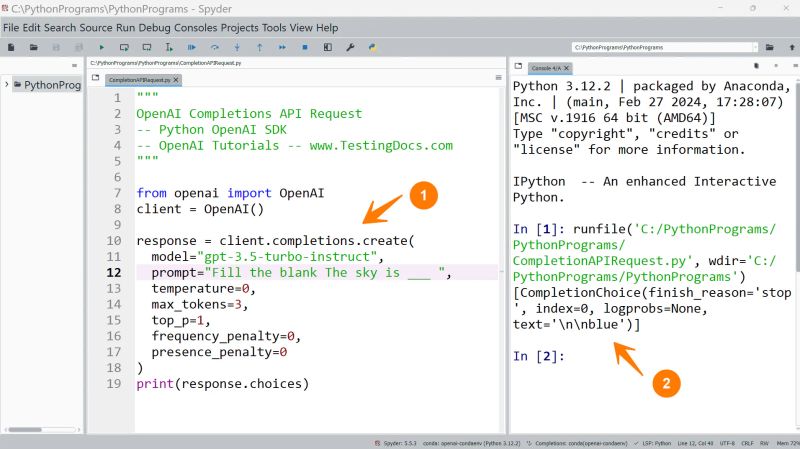Screen dimensions: 800x449
Task: Click the Spyder 5.5.3 status entry
Action: click(x=395, y=443)
